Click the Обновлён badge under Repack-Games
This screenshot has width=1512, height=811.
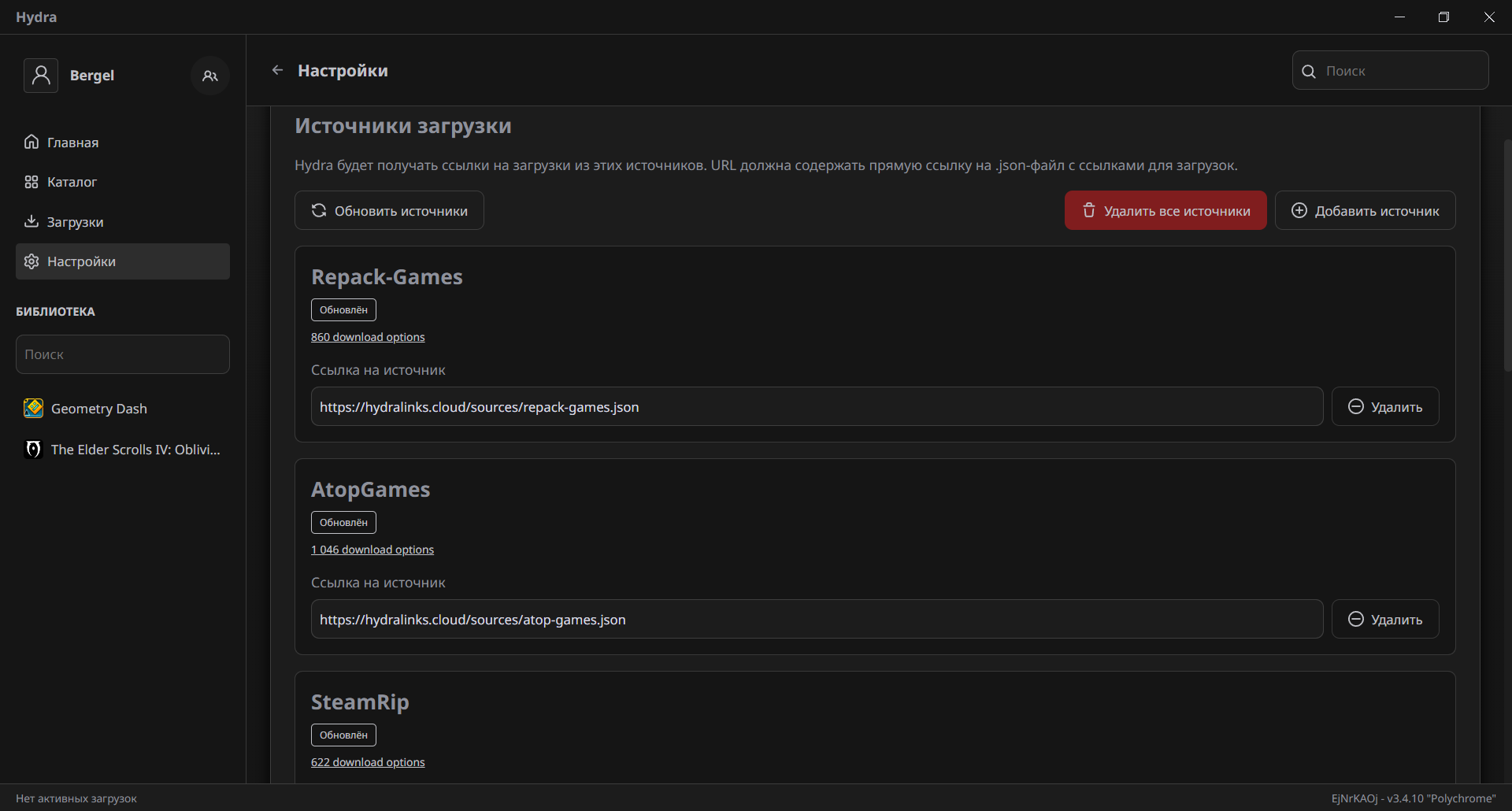pos(343,309)
